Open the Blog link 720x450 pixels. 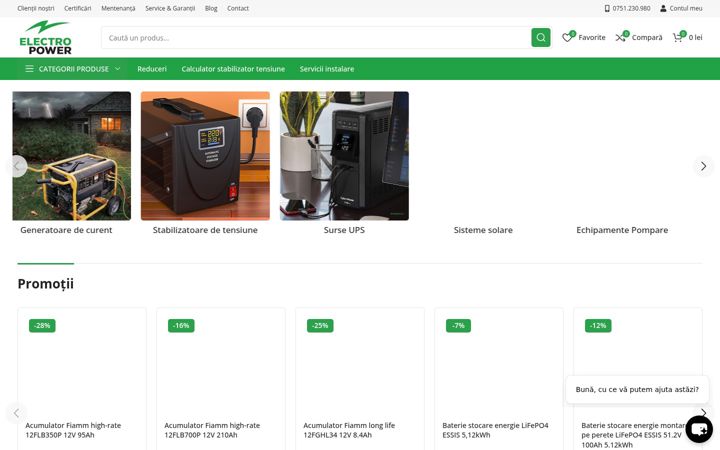click(x=211, y=8)
